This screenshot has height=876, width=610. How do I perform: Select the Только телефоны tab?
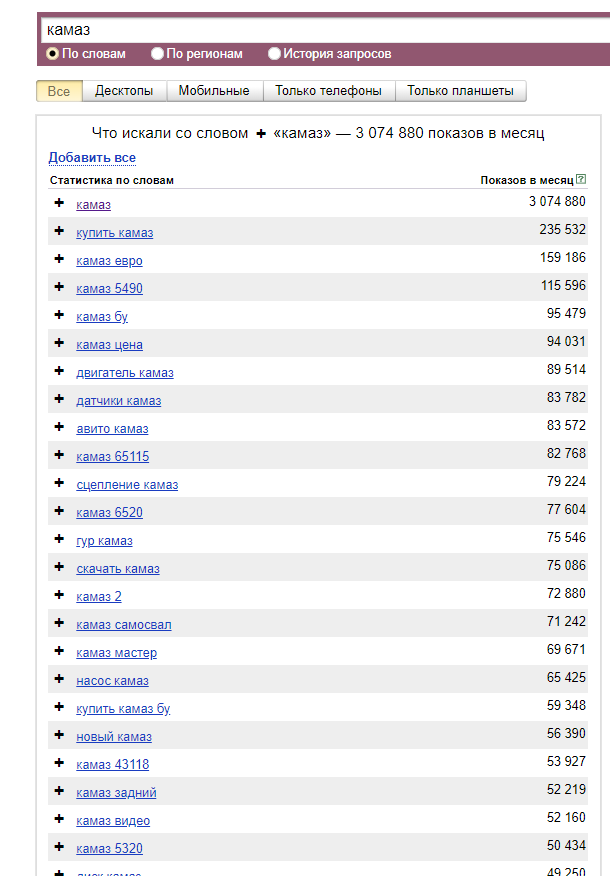pos(328,91)
